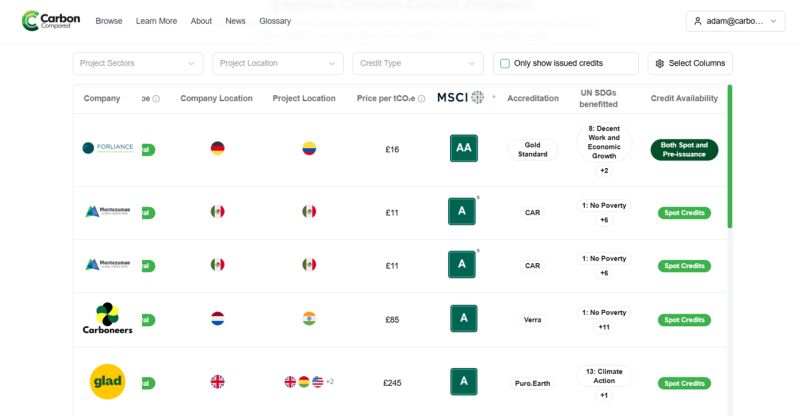800x416 pixels.
Task: Click Bolivia flag in glad project locations
Action: click(304, 382)
